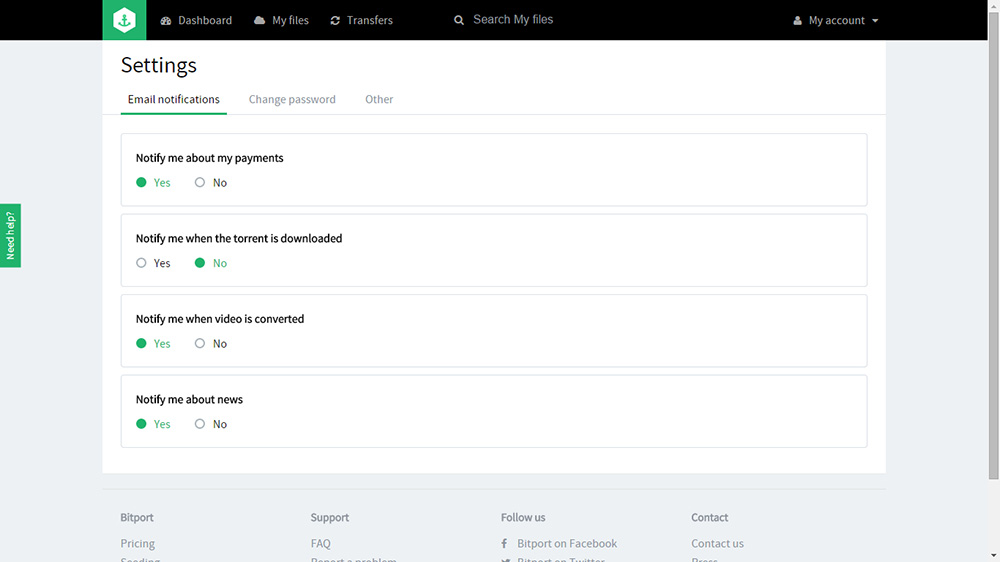Open the Pricing footer link
The image size is (1000, 562).
[138, 544]
